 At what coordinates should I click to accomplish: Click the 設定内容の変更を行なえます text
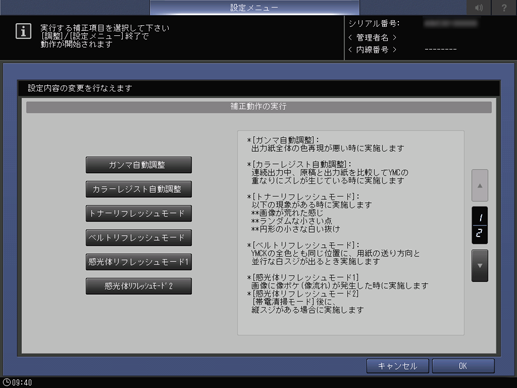click(80, 88)
